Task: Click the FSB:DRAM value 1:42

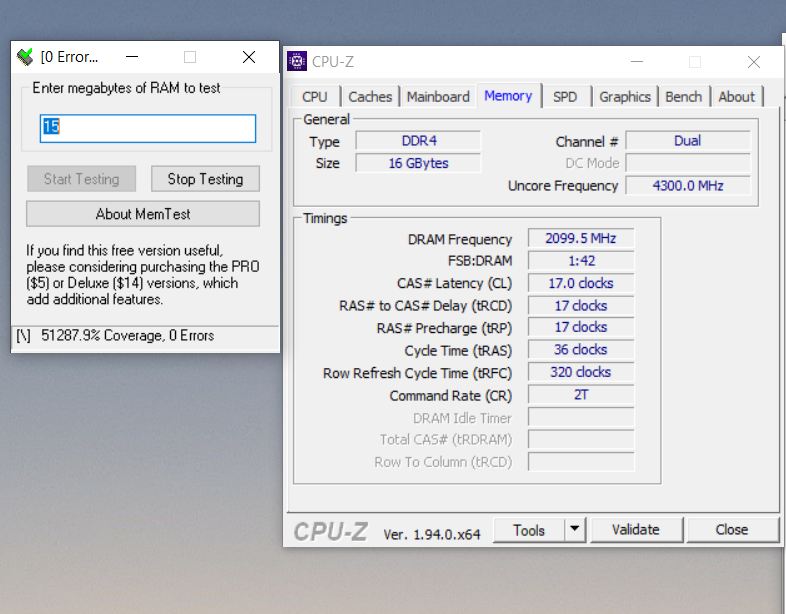Action: coord(581,261)
